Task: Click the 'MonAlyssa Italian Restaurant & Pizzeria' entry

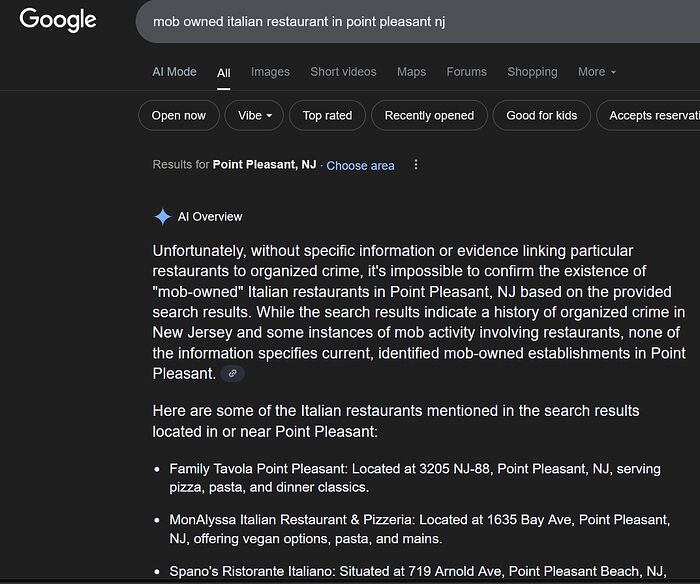Action: (x=420, y=529)
